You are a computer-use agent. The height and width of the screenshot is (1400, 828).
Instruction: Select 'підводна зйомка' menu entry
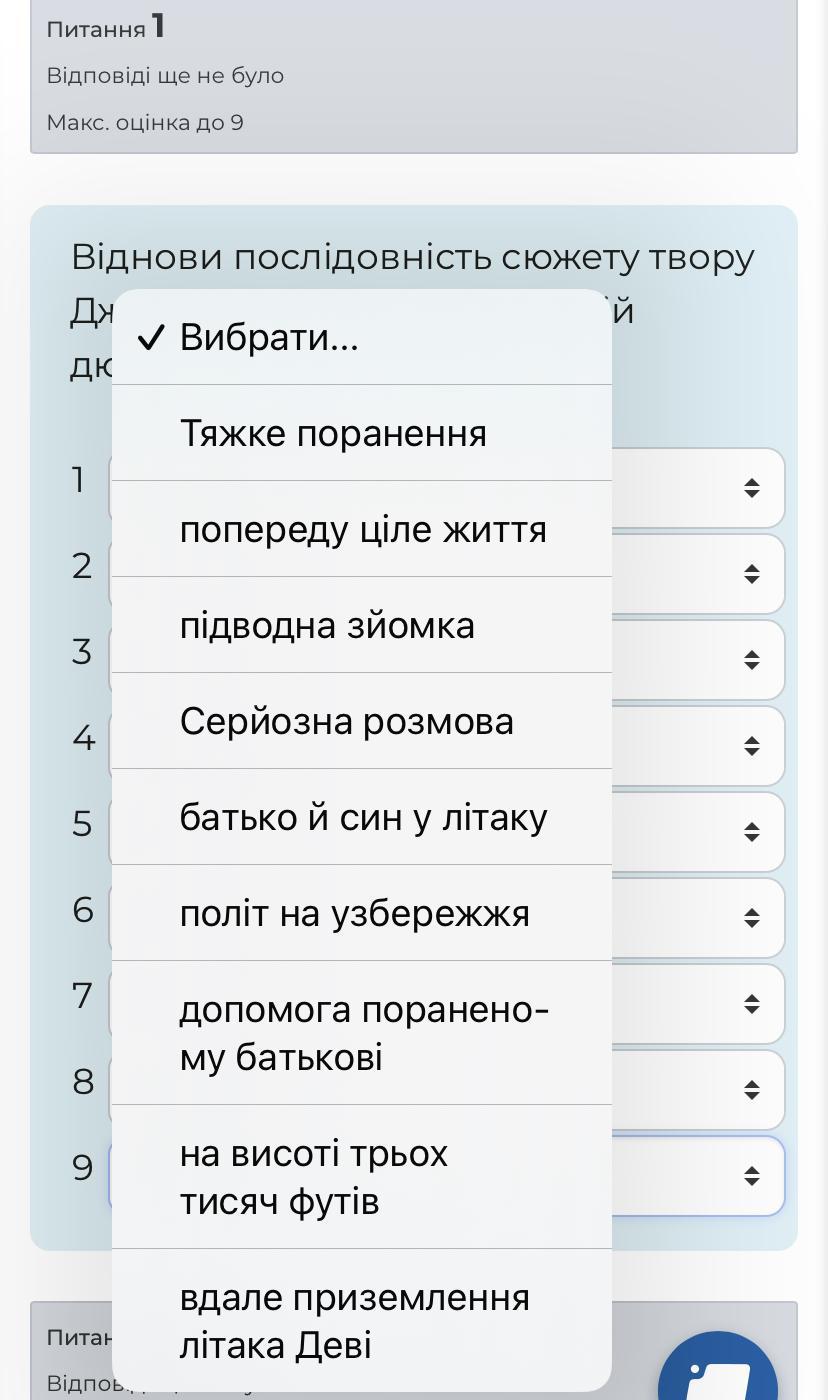(360, 626)
